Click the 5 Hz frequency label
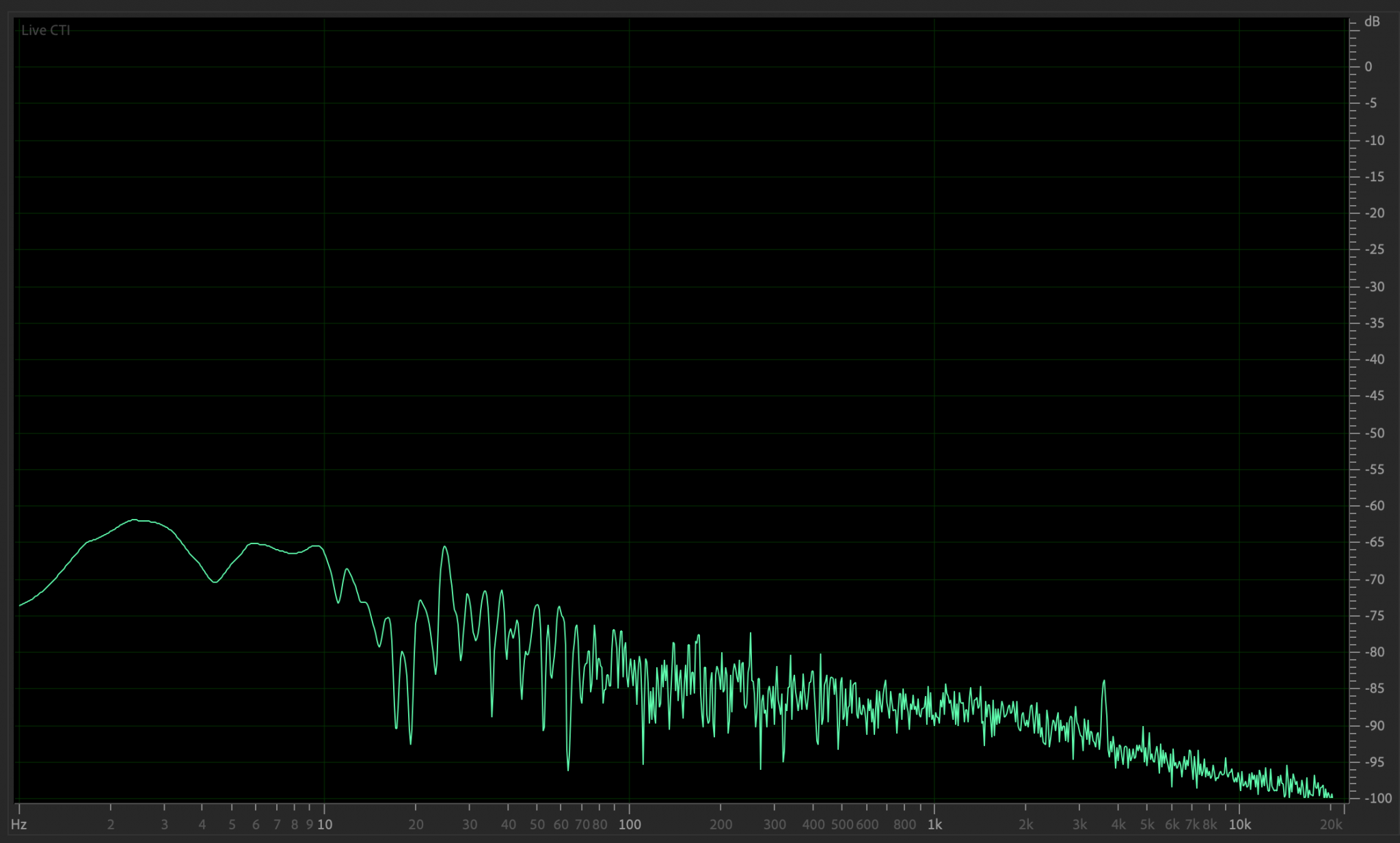Image resolution: width=1400 pixels, height=843 pixels. [232, 825]
